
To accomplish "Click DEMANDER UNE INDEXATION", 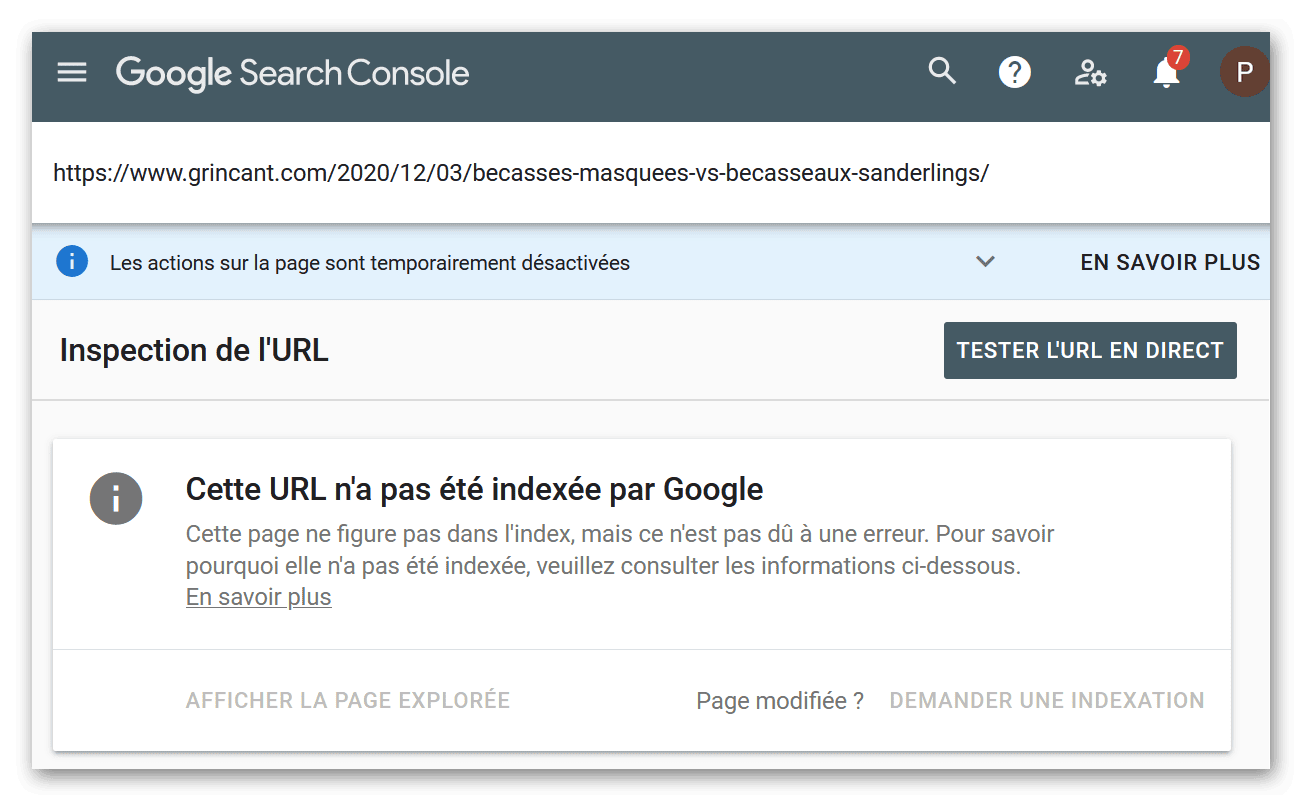I will pyautogui.click(x=1047, y=700).
